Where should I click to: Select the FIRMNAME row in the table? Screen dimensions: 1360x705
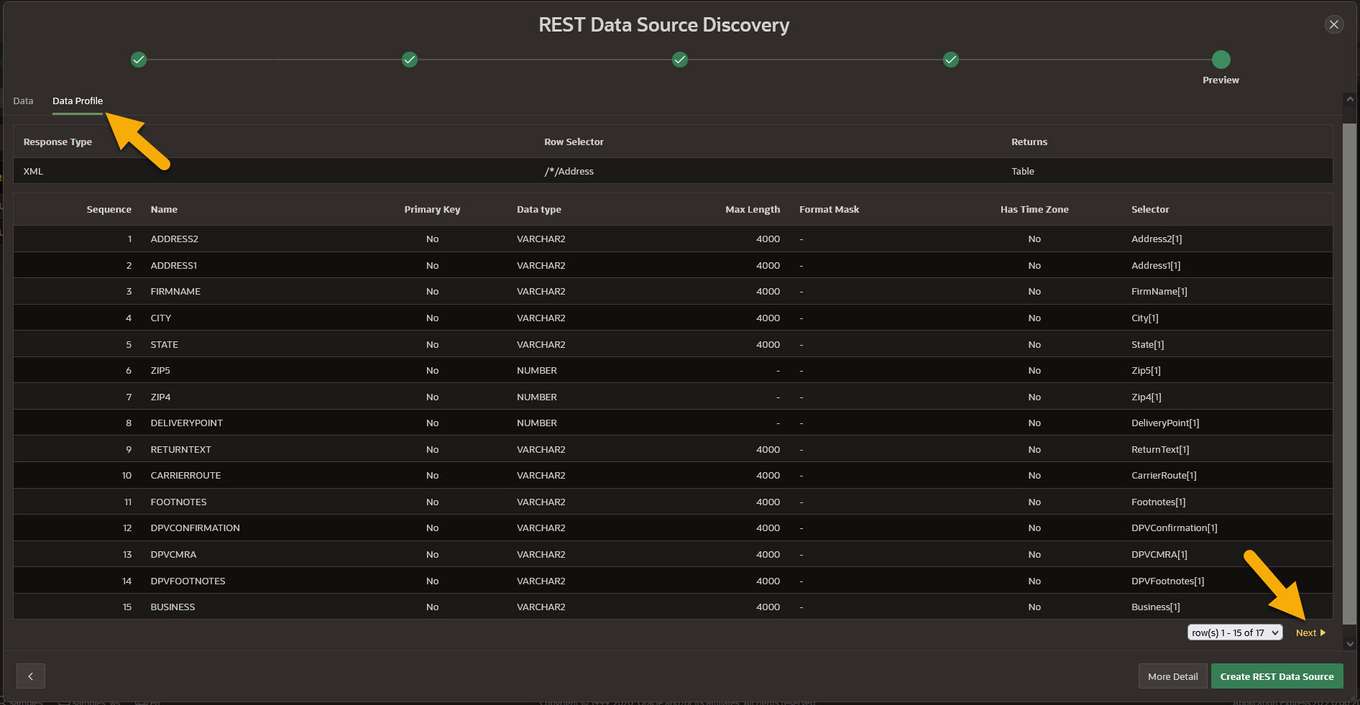click(x=400, y=291)
